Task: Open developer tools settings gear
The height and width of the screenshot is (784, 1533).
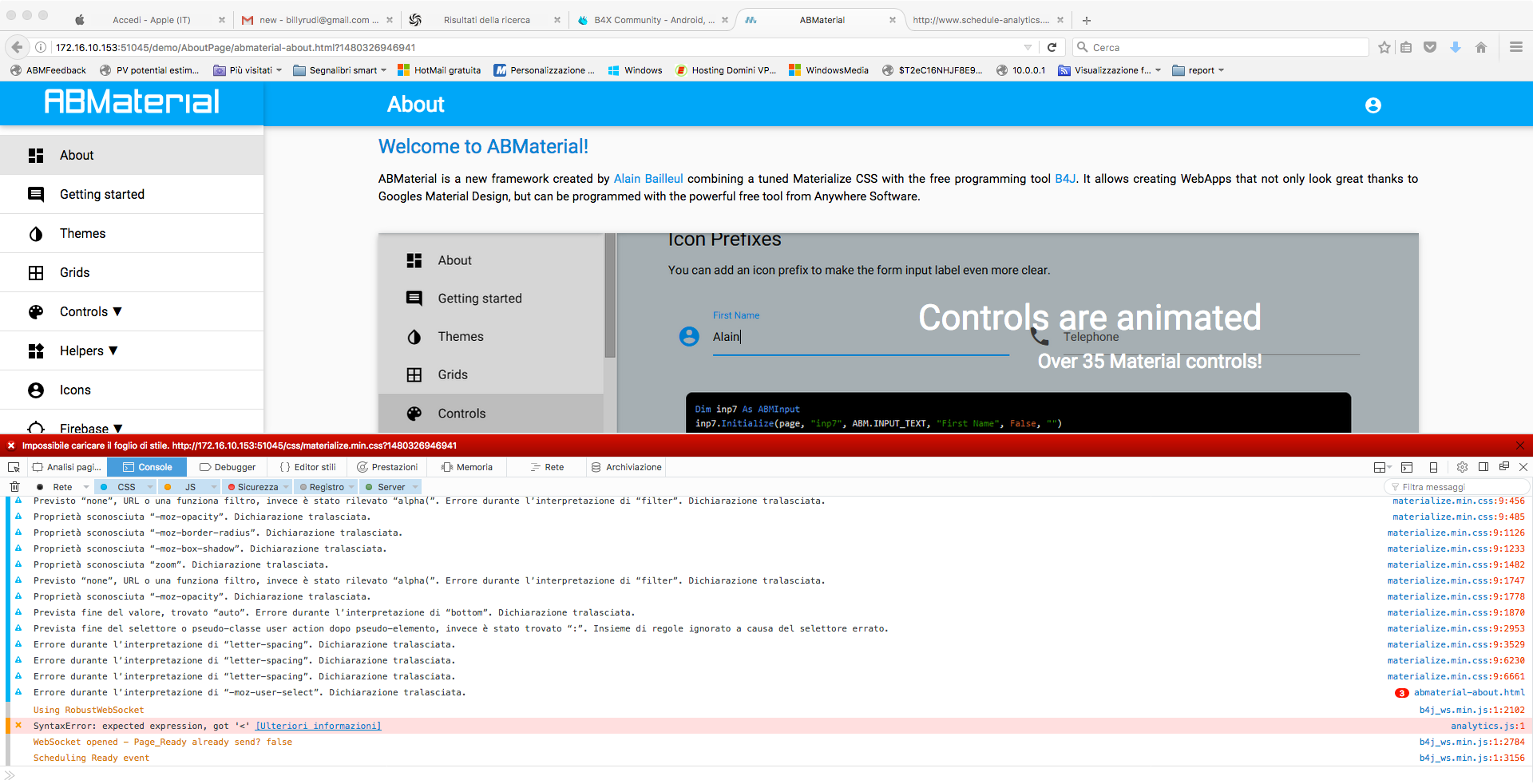Action: point(1462,467)
